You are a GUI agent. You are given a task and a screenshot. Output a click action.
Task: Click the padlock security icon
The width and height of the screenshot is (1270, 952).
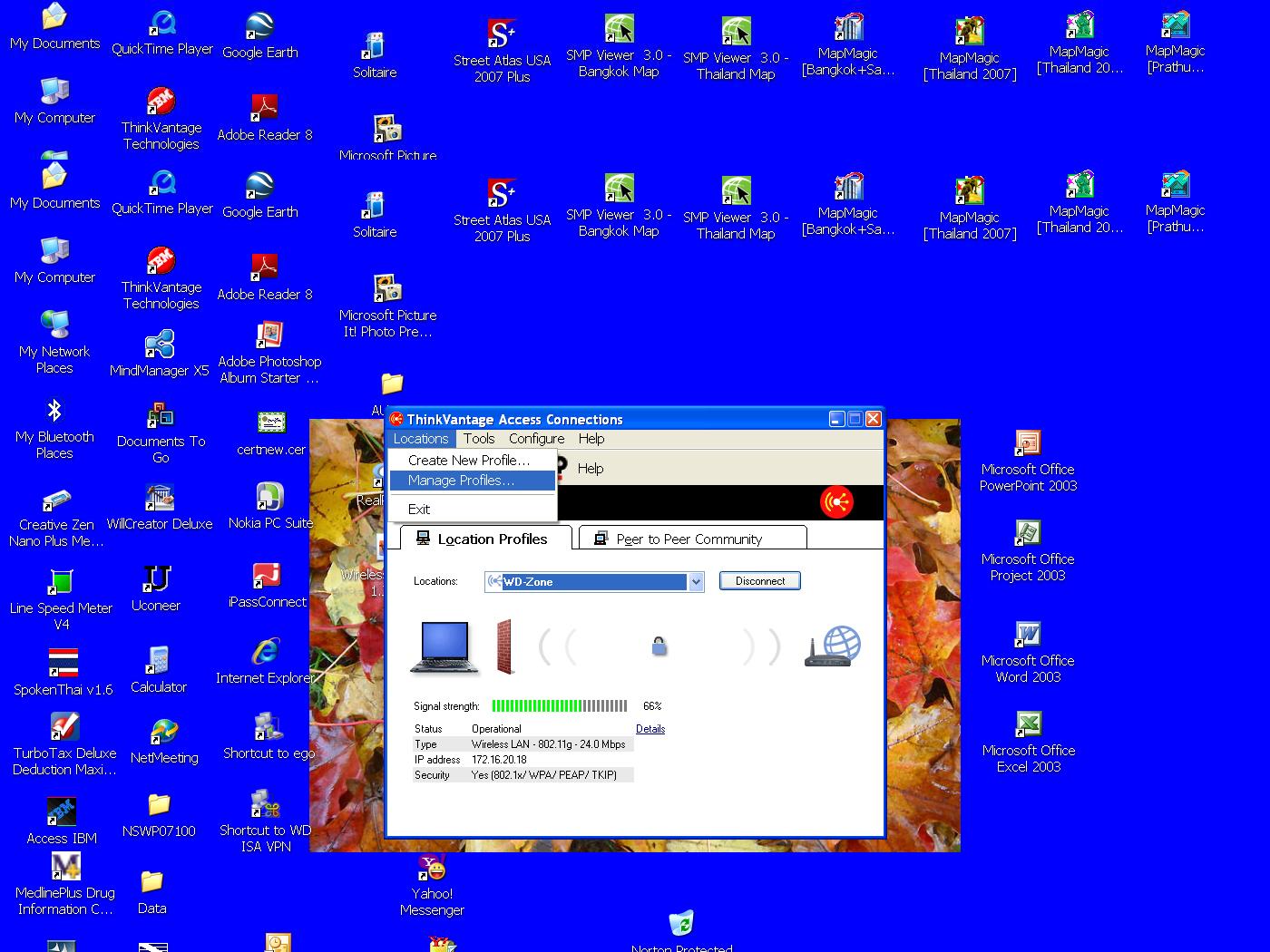pyautogui.click(x=659, y=646)
